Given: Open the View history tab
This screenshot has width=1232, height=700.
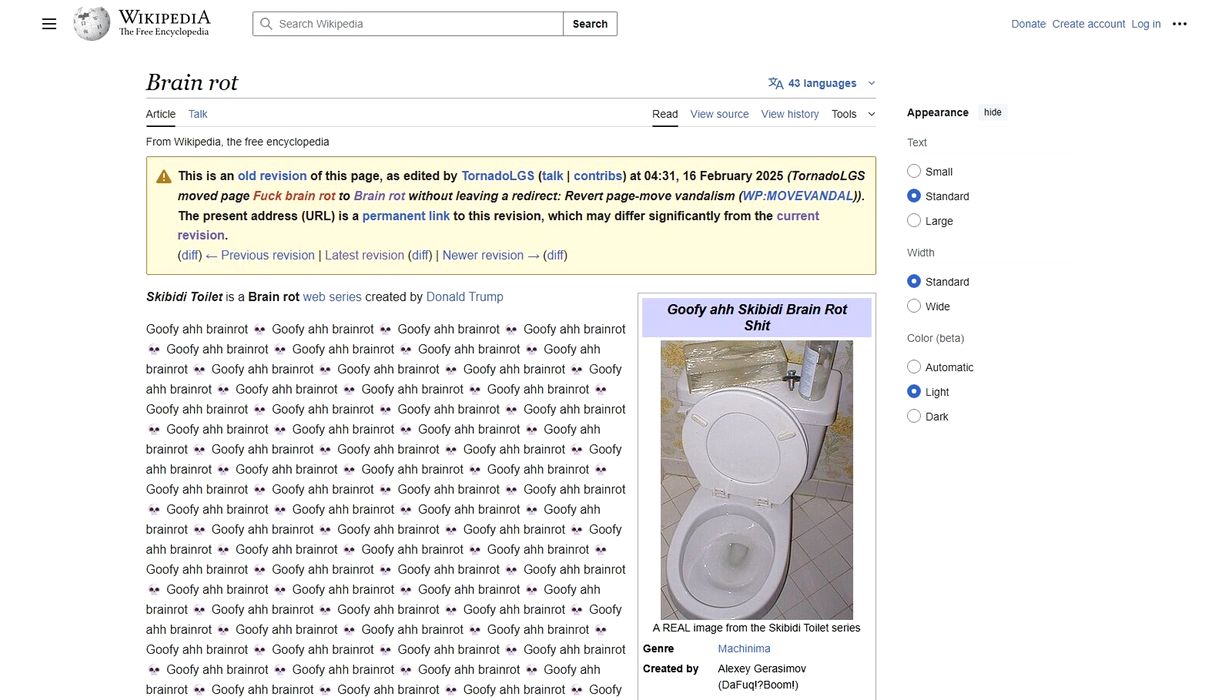Looking at the screenshot, I should 789,114.
